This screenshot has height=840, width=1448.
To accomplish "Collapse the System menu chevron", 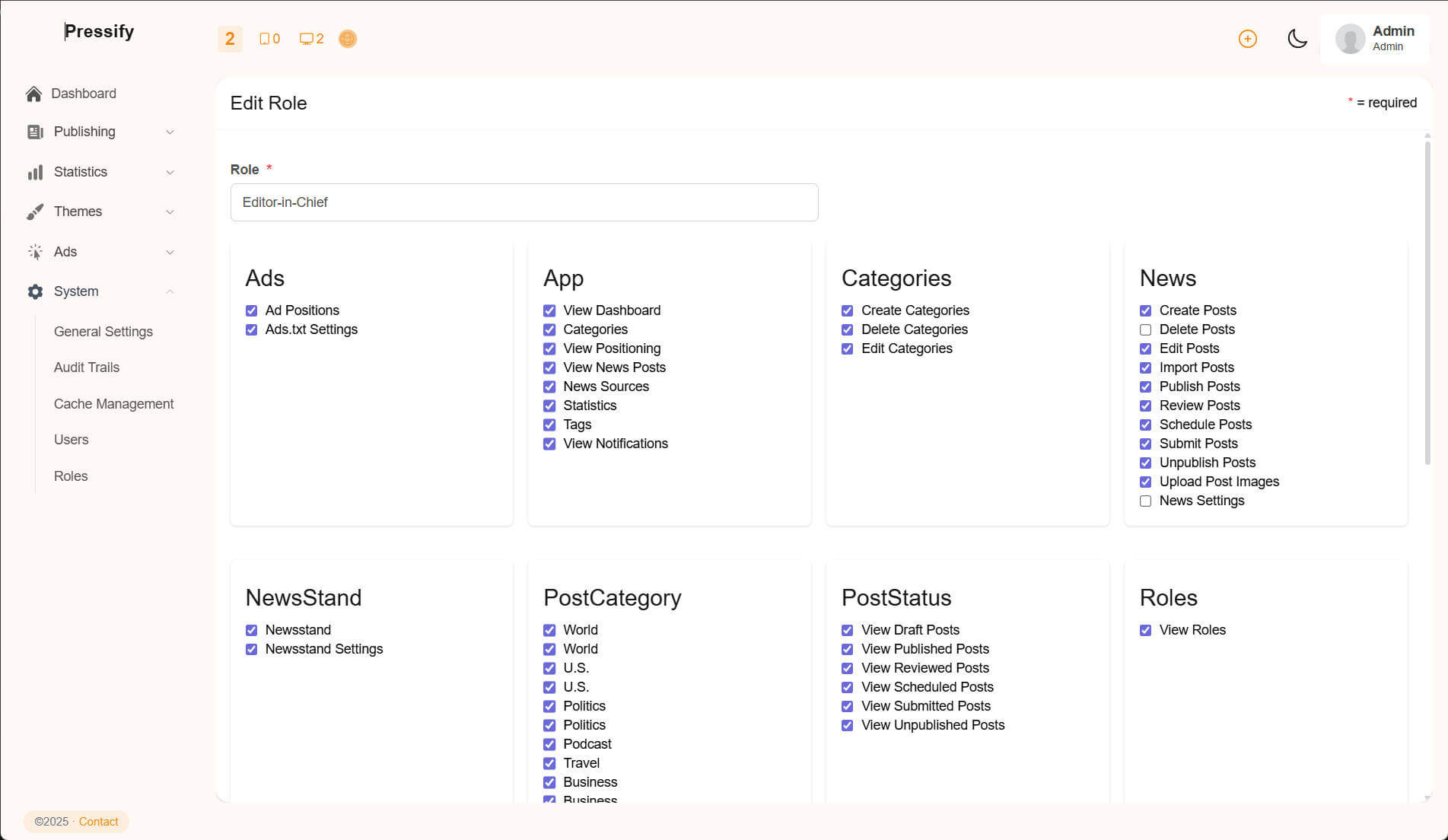I will coord(170,291).
